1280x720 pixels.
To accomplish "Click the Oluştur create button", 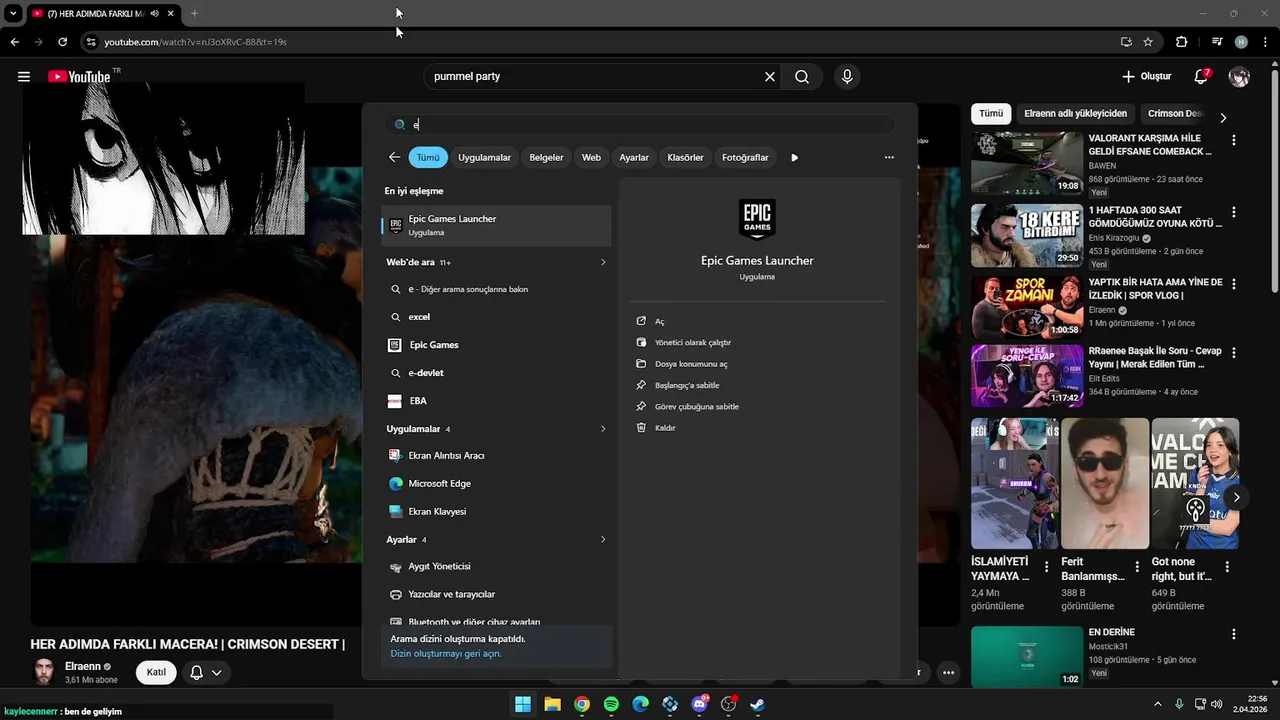I will [1146, 77].
